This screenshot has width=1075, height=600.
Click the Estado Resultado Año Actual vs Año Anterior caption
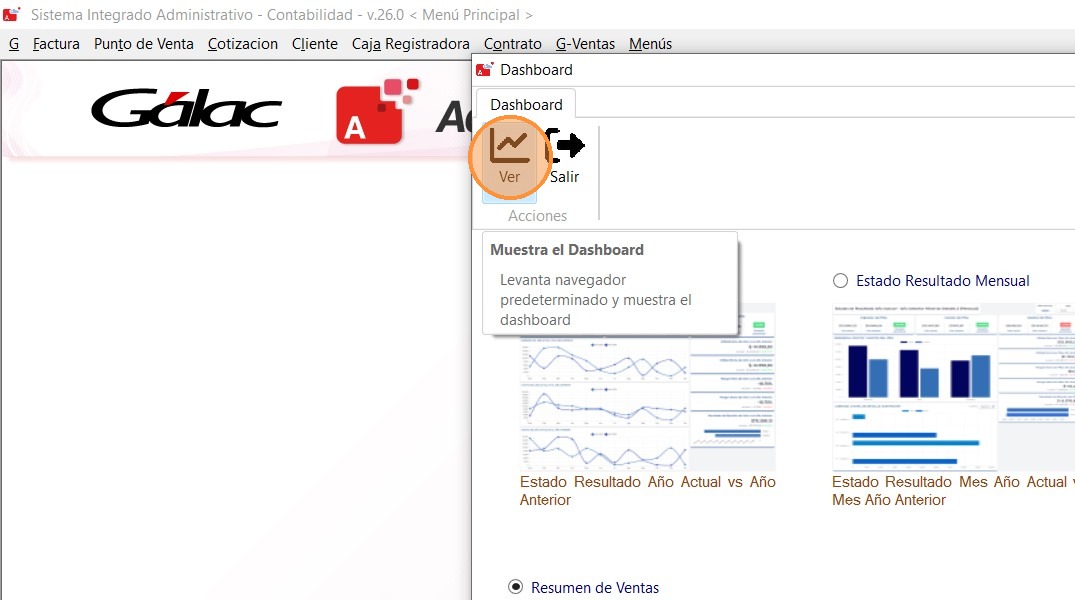(x=647, y=491)
